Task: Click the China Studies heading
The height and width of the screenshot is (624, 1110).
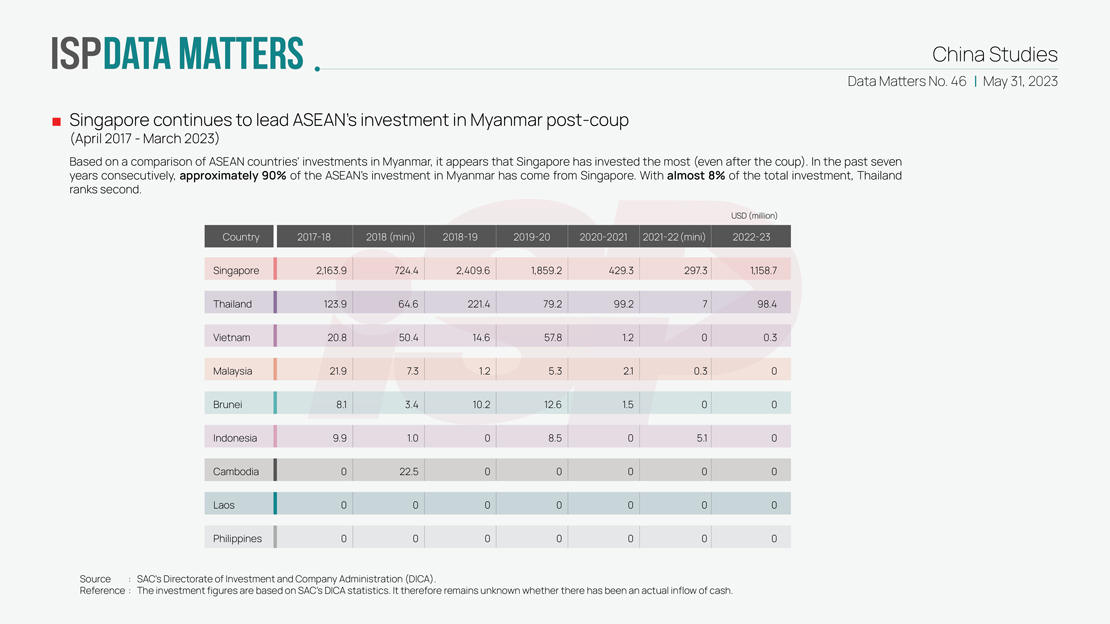Action: pos(994,54)
